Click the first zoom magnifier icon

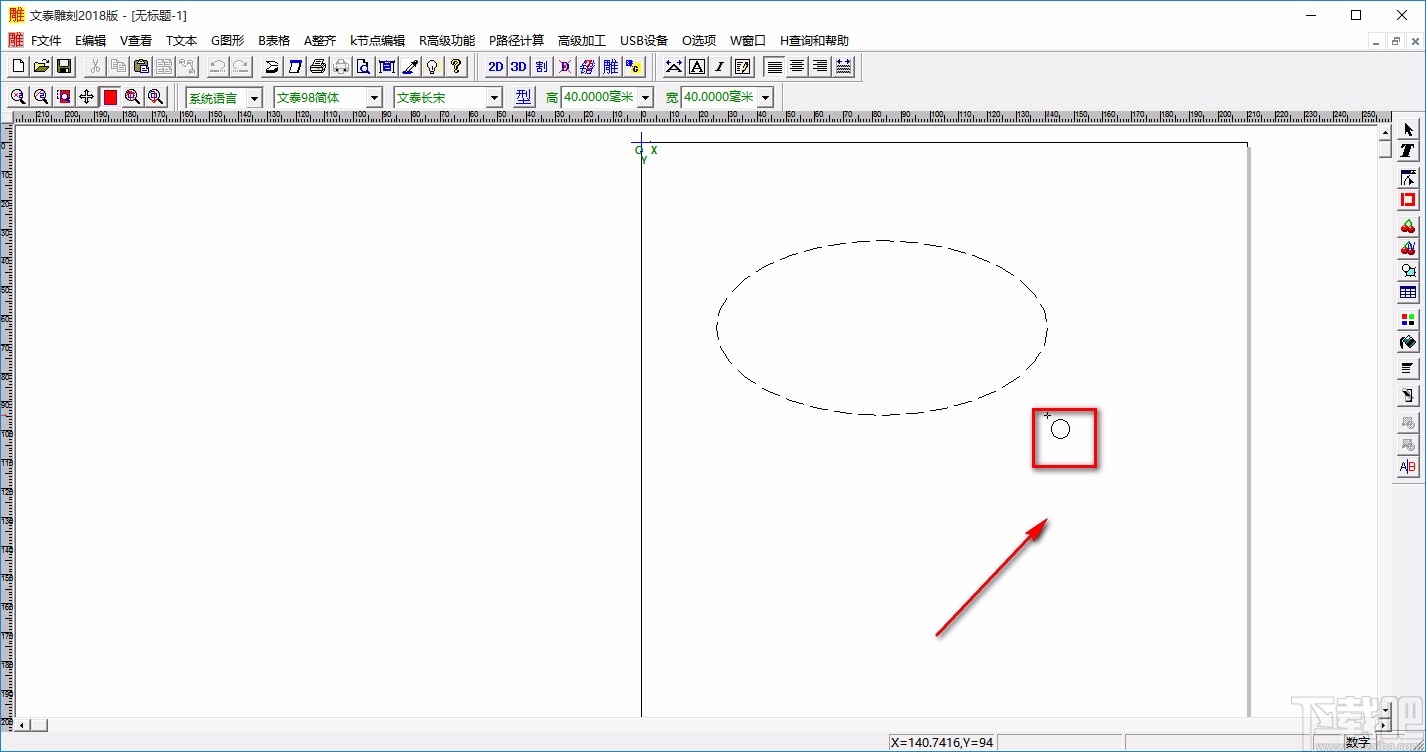(18, 96)
